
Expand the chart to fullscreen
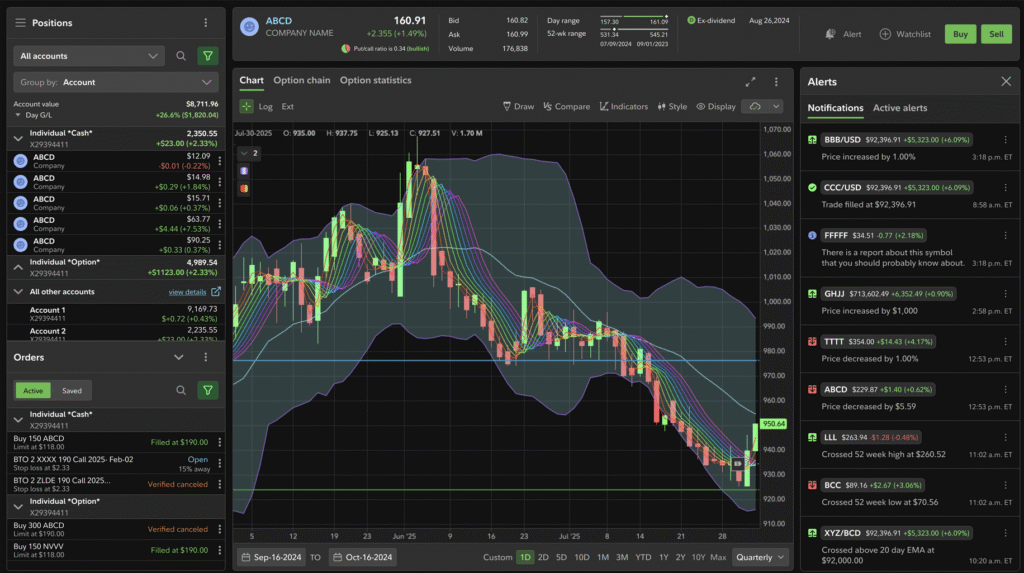tap(751, 81)
